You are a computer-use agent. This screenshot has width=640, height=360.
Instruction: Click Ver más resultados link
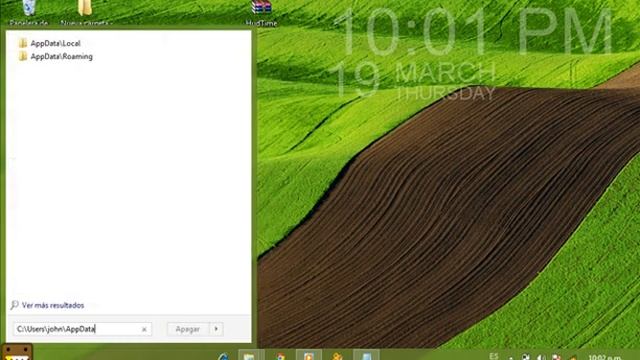(53, 305)
